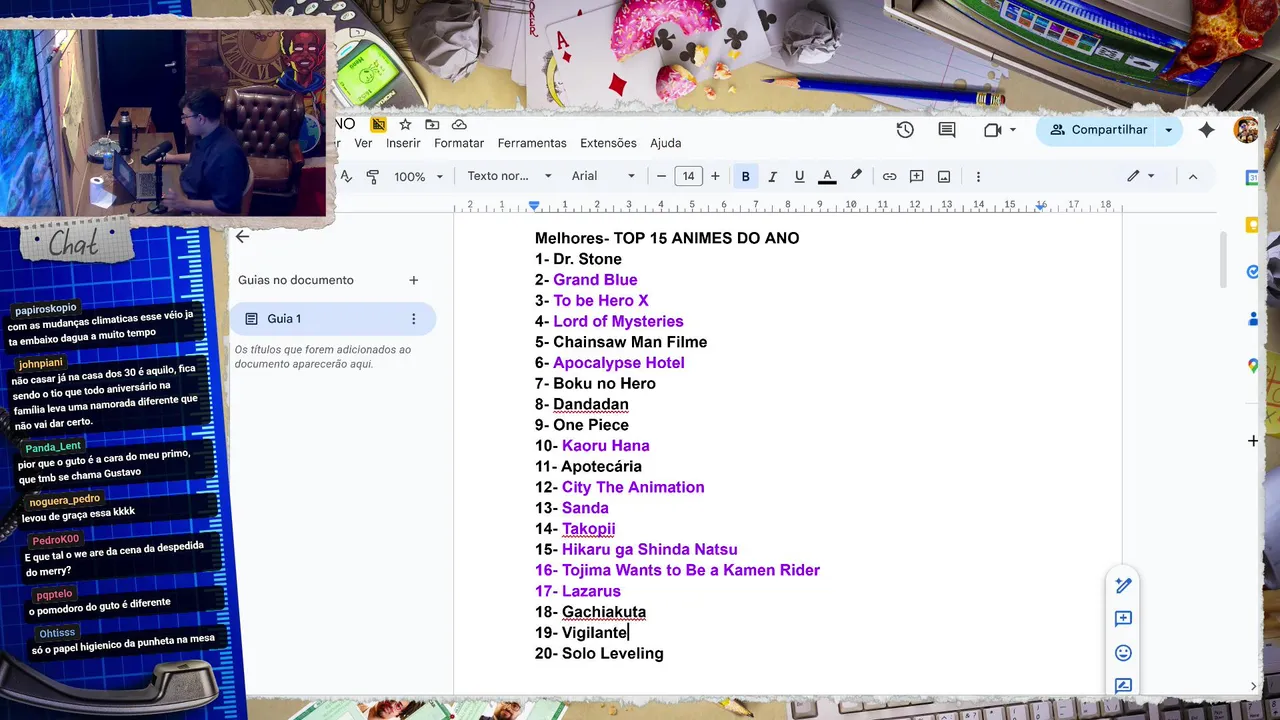
Task: Click the highlight color pen icon
Action: click(856, 176)
